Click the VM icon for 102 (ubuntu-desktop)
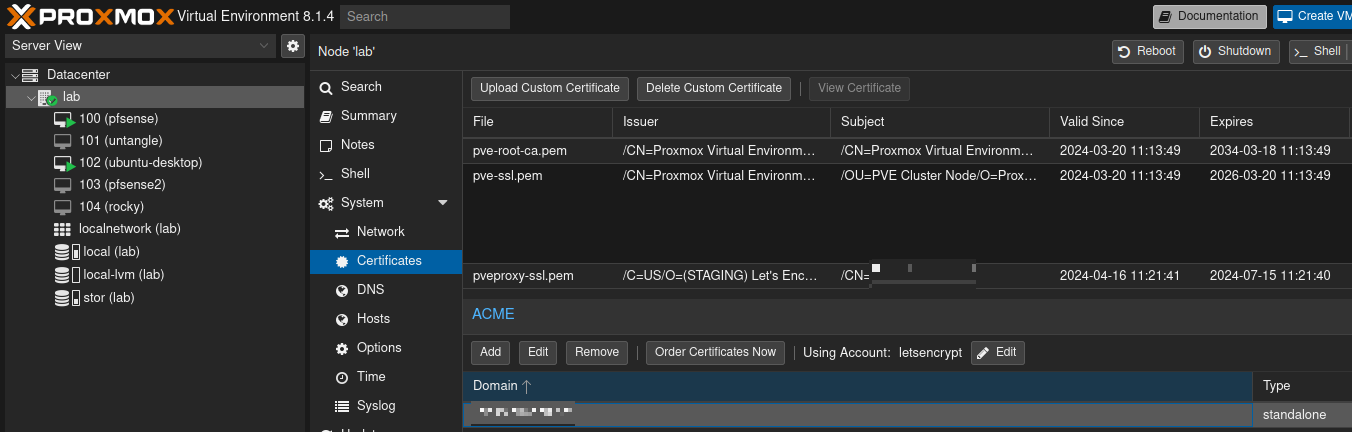The height and width of the screenshot is (432, 1352). point(64,163)
